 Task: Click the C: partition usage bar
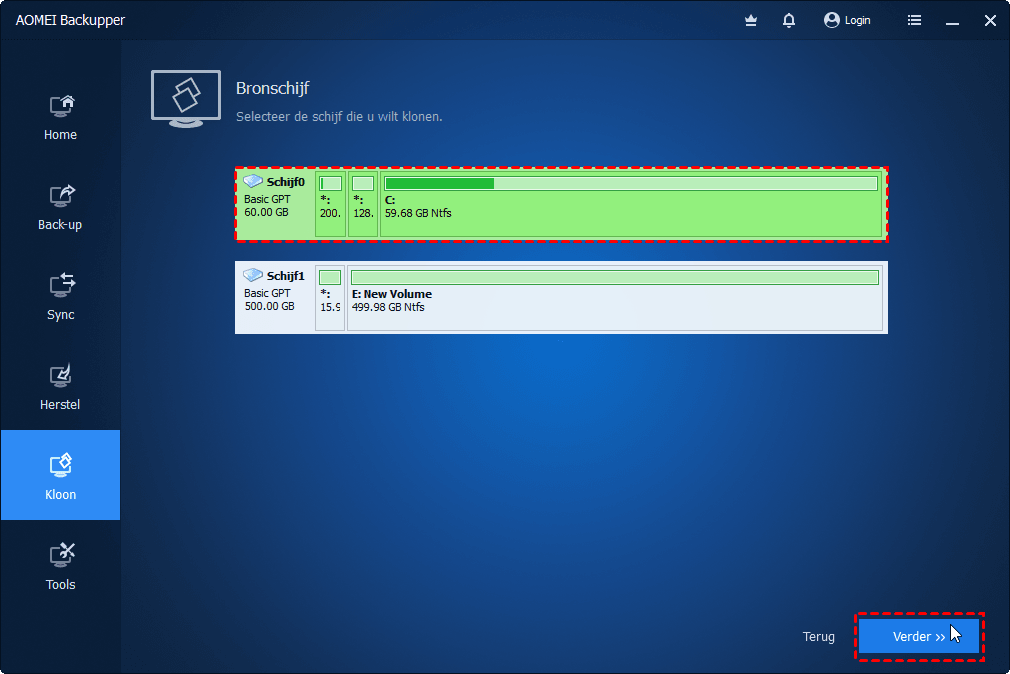click(631, 184)
